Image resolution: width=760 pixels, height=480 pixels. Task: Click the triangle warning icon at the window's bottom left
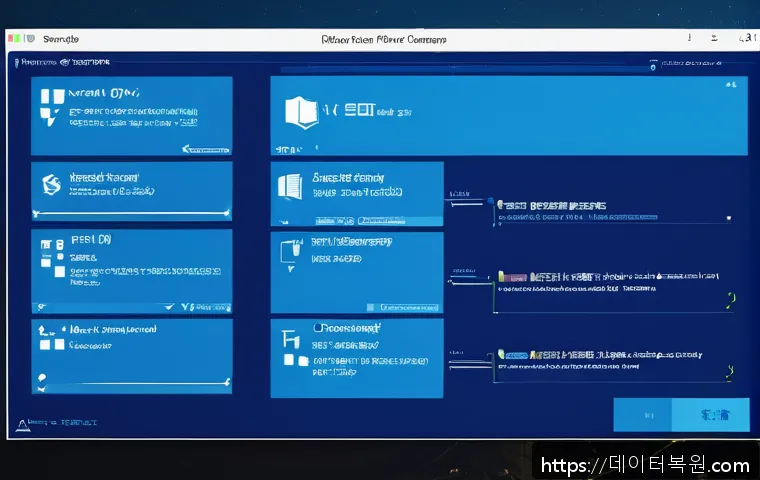(22, 426)
